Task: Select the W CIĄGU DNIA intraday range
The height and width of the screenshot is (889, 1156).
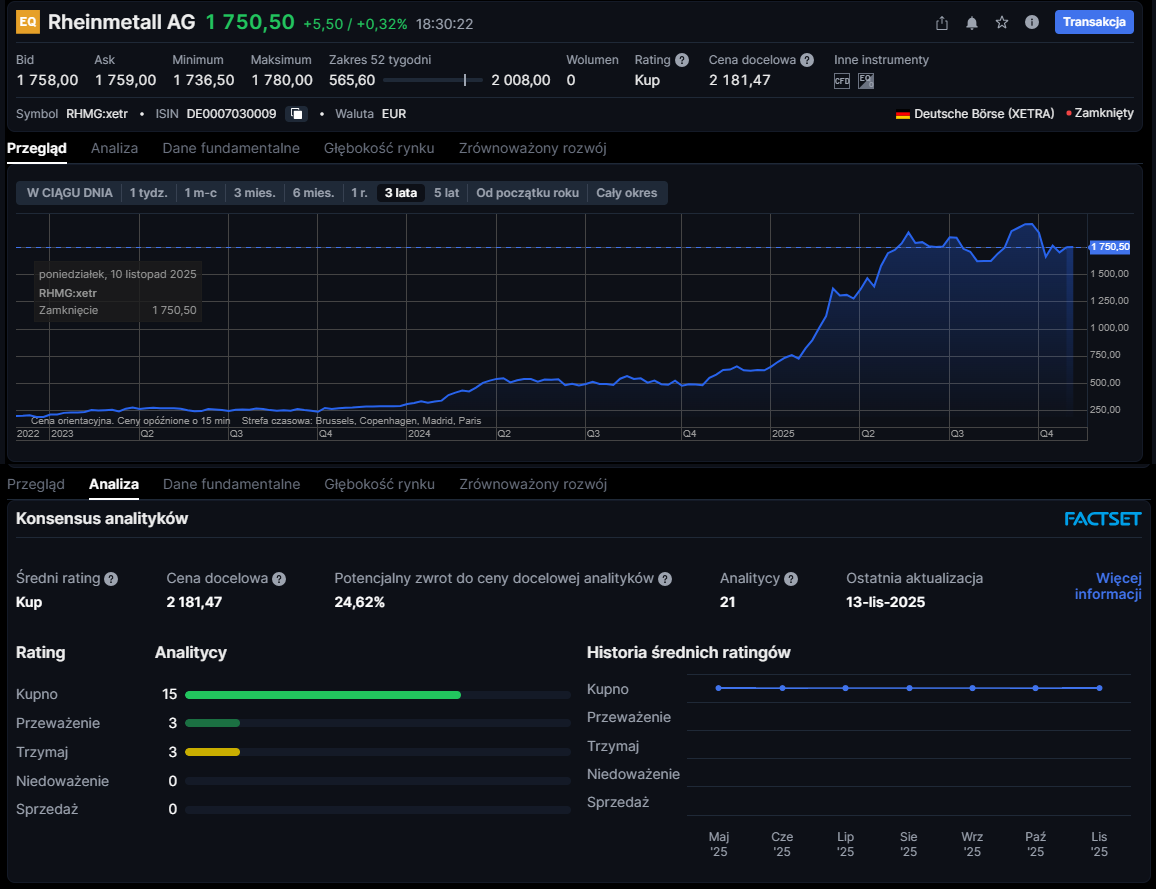Action: point(70,193)
